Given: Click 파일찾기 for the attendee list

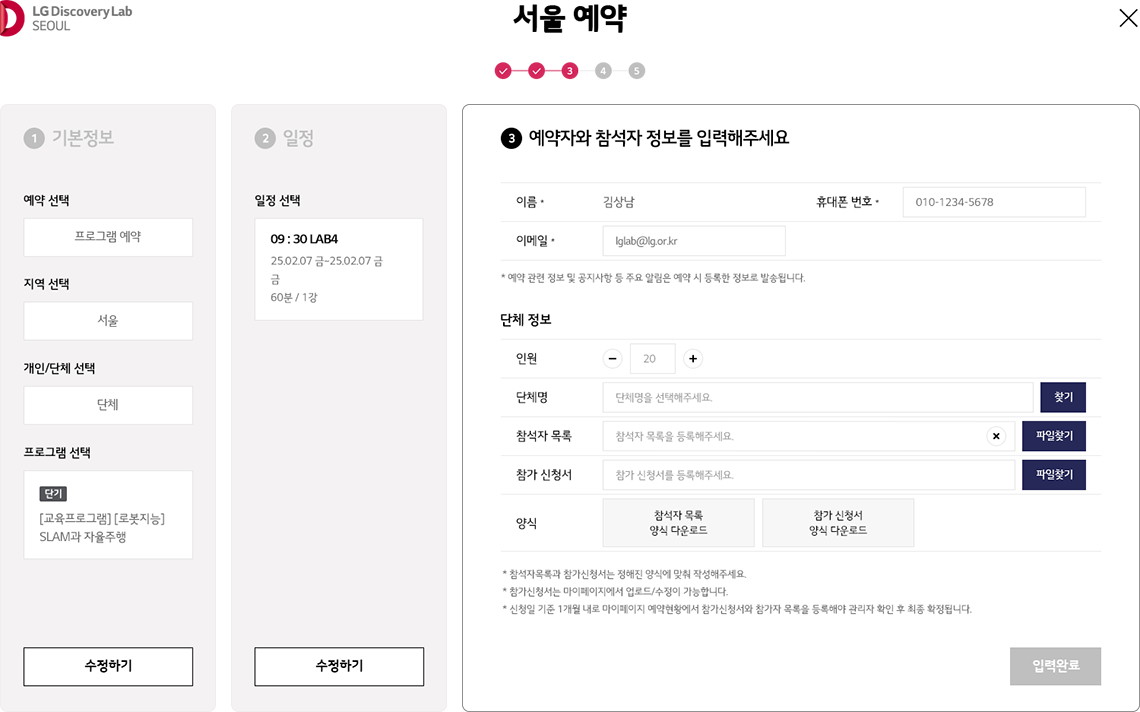Looking at the screenshot, I should [x=1054, y=436].
